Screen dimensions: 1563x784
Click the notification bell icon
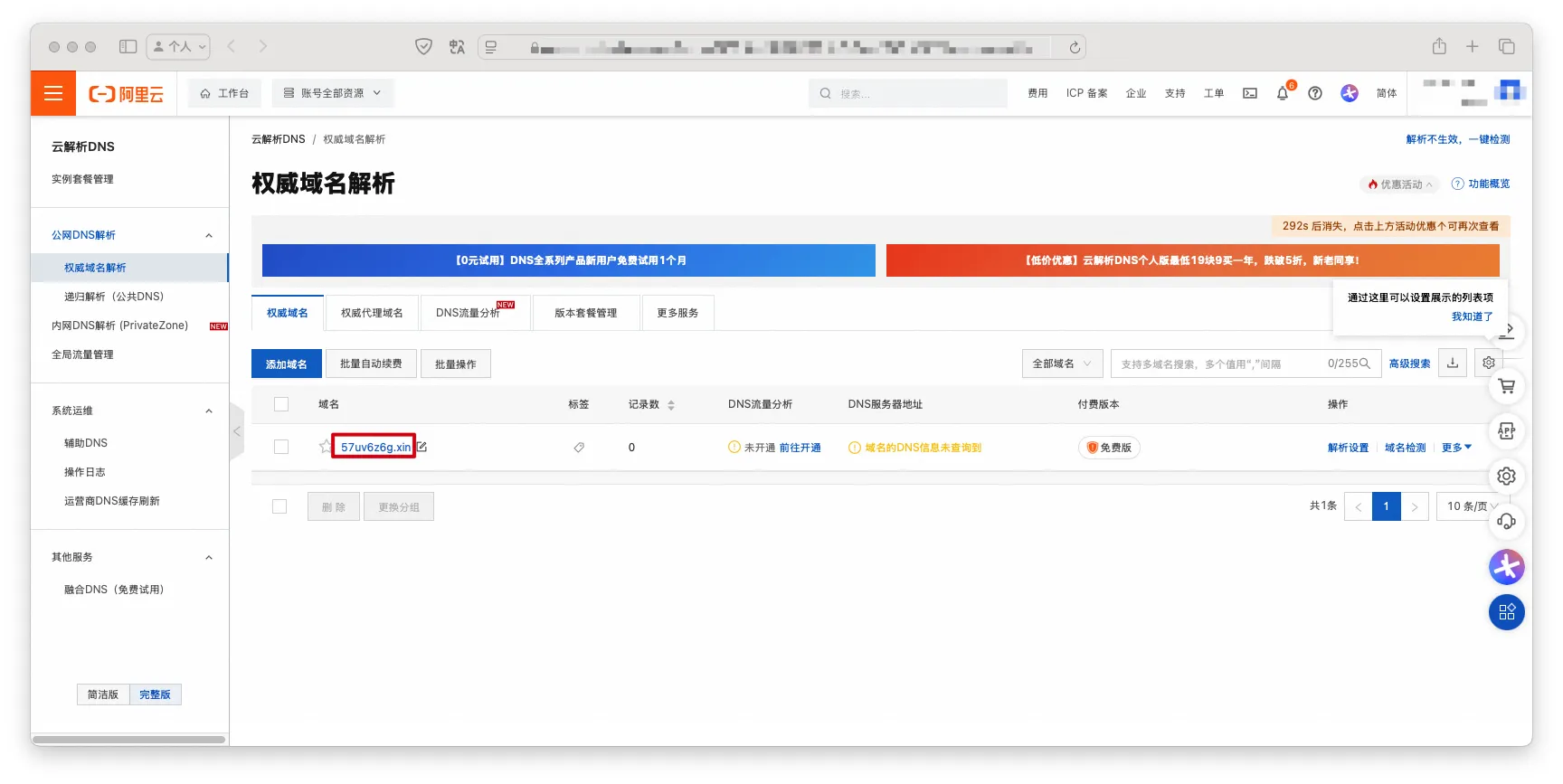point(1282,93)
